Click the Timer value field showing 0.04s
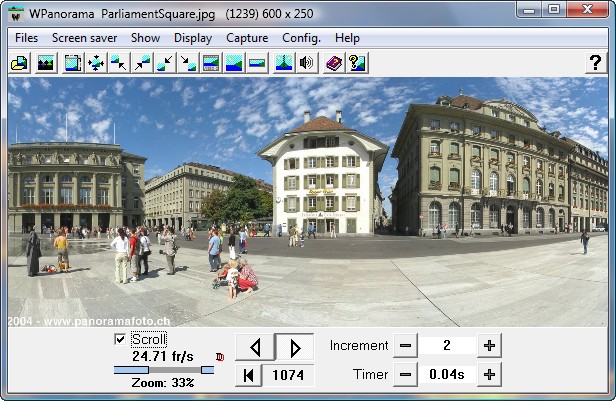This screenshot has height=401, width=616. click(447, 375)
